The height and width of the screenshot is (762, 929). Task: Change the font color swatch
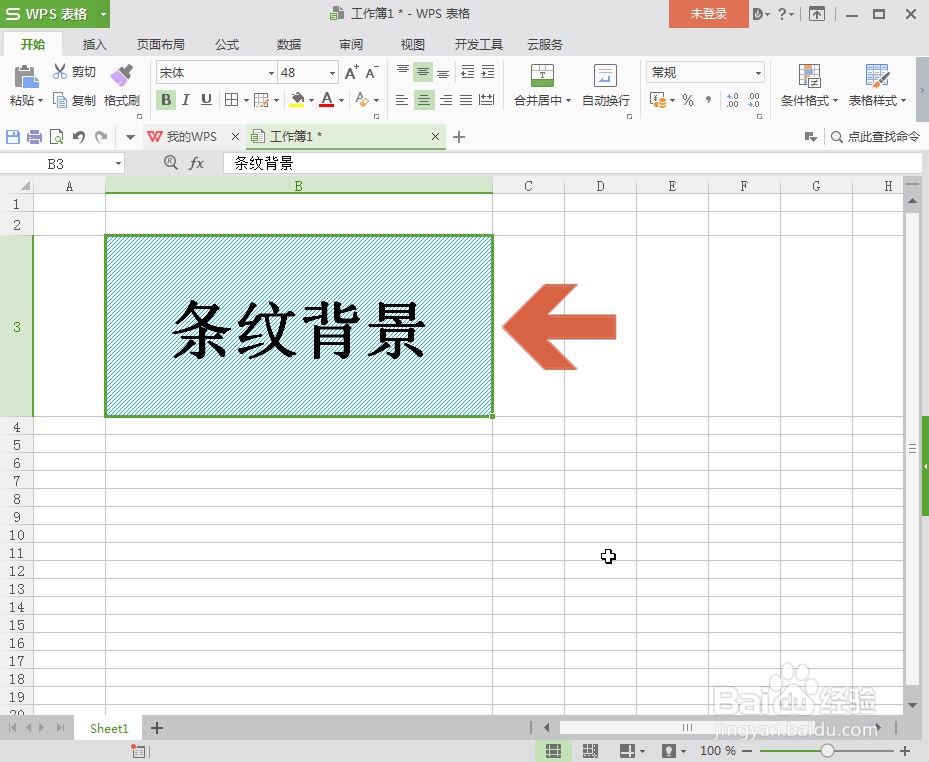pyautogui.click(x=328, y=100)
